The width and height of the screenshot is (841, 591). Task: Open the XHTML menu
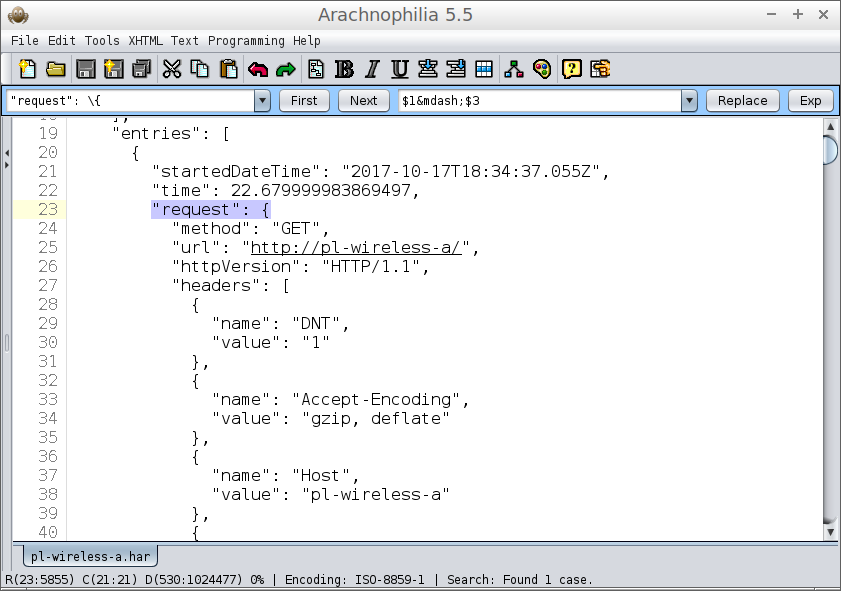(145, 41)
